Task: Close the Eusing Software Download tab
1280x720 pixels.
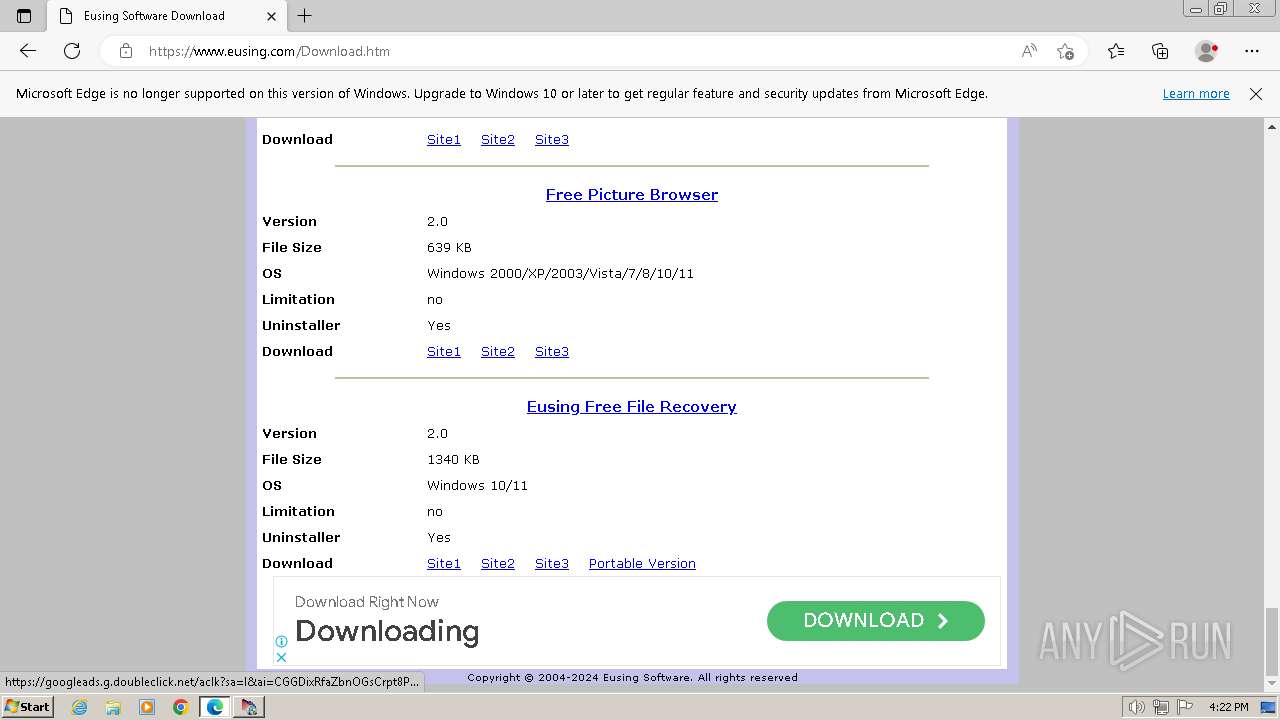Action: click(271, 16)
